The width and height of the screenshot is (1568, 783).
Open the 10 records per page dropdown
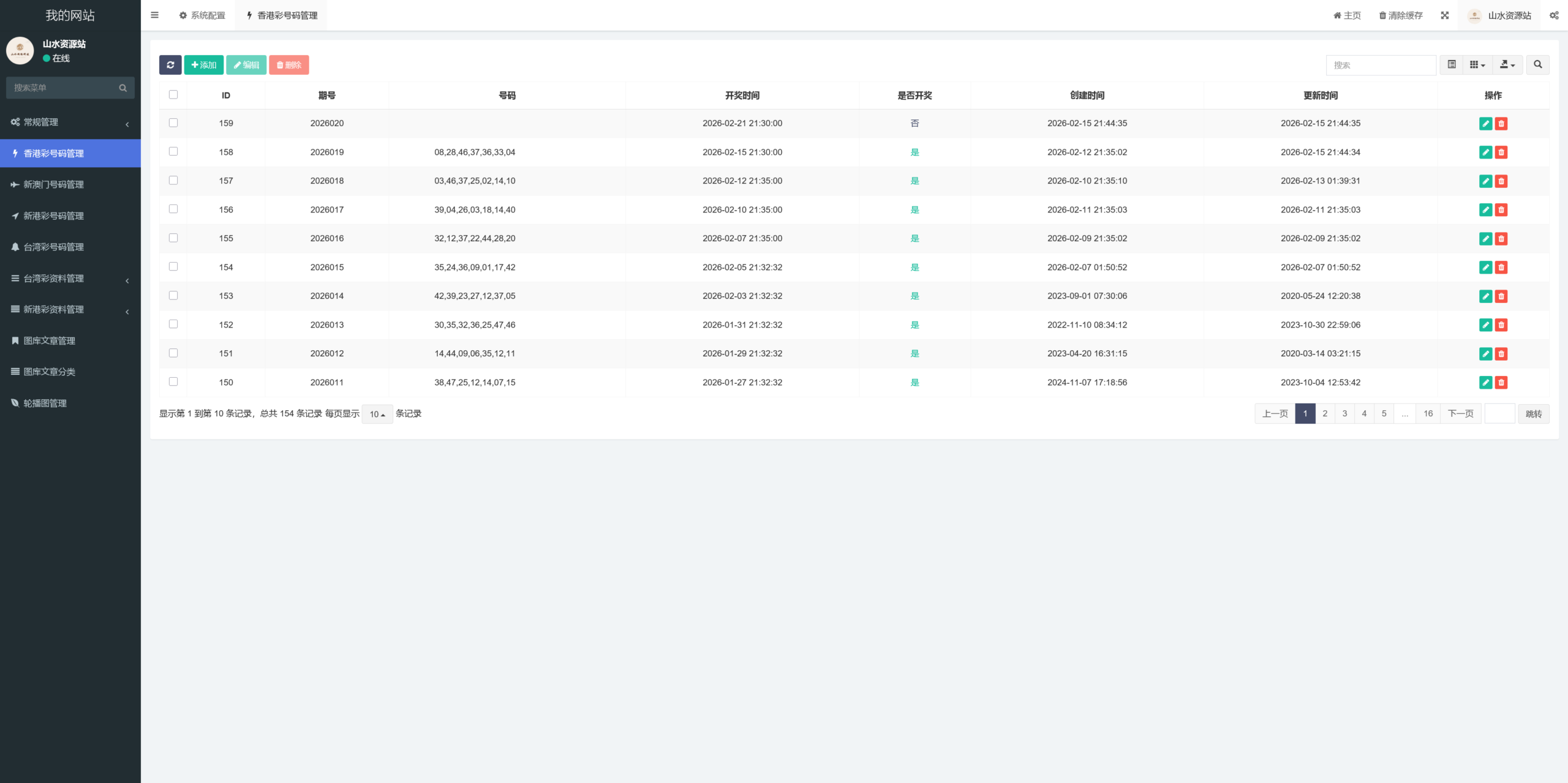pos(377,414)
